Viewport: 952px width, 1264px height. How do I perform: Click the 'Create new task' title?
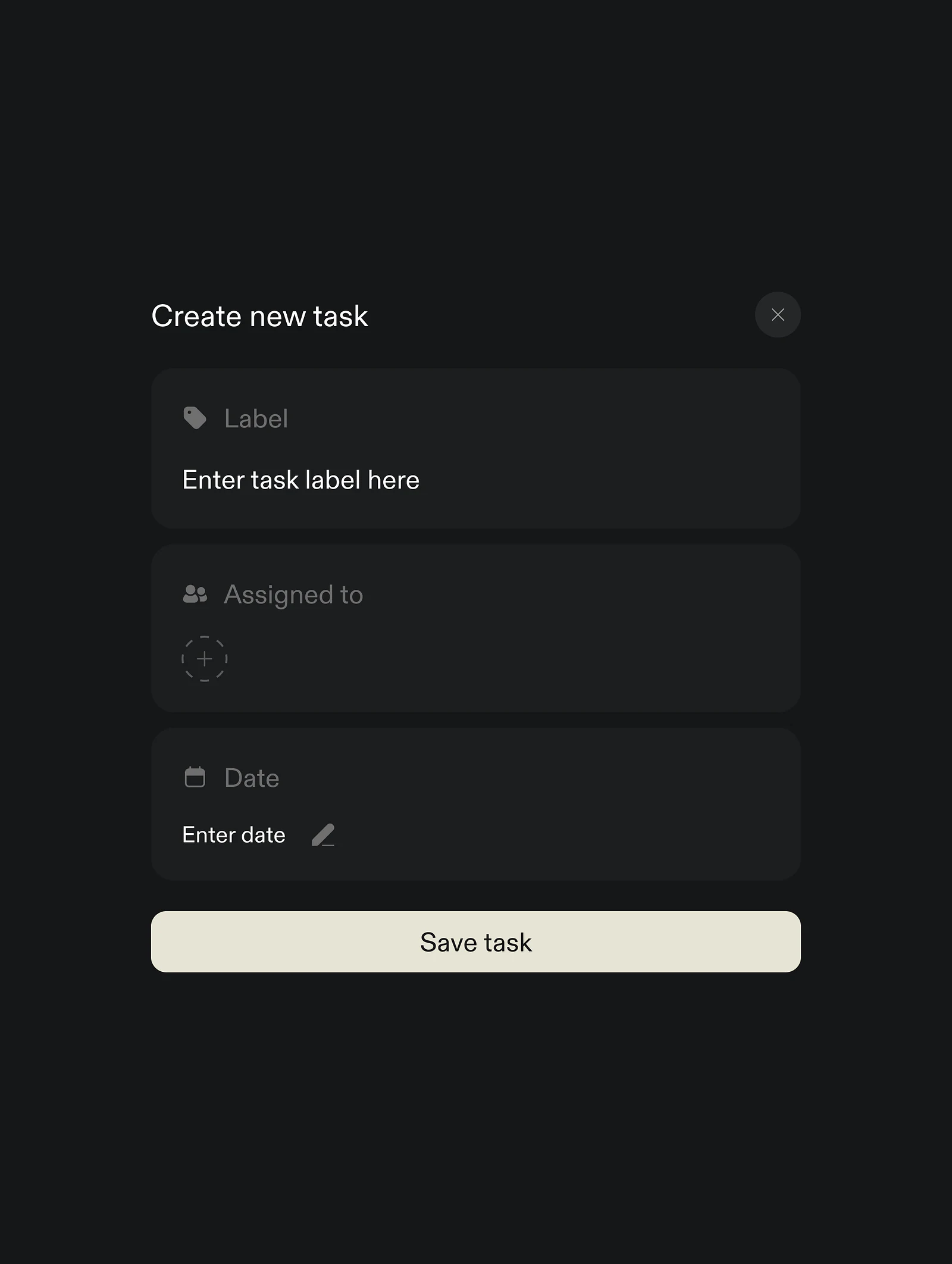(259, 316)
